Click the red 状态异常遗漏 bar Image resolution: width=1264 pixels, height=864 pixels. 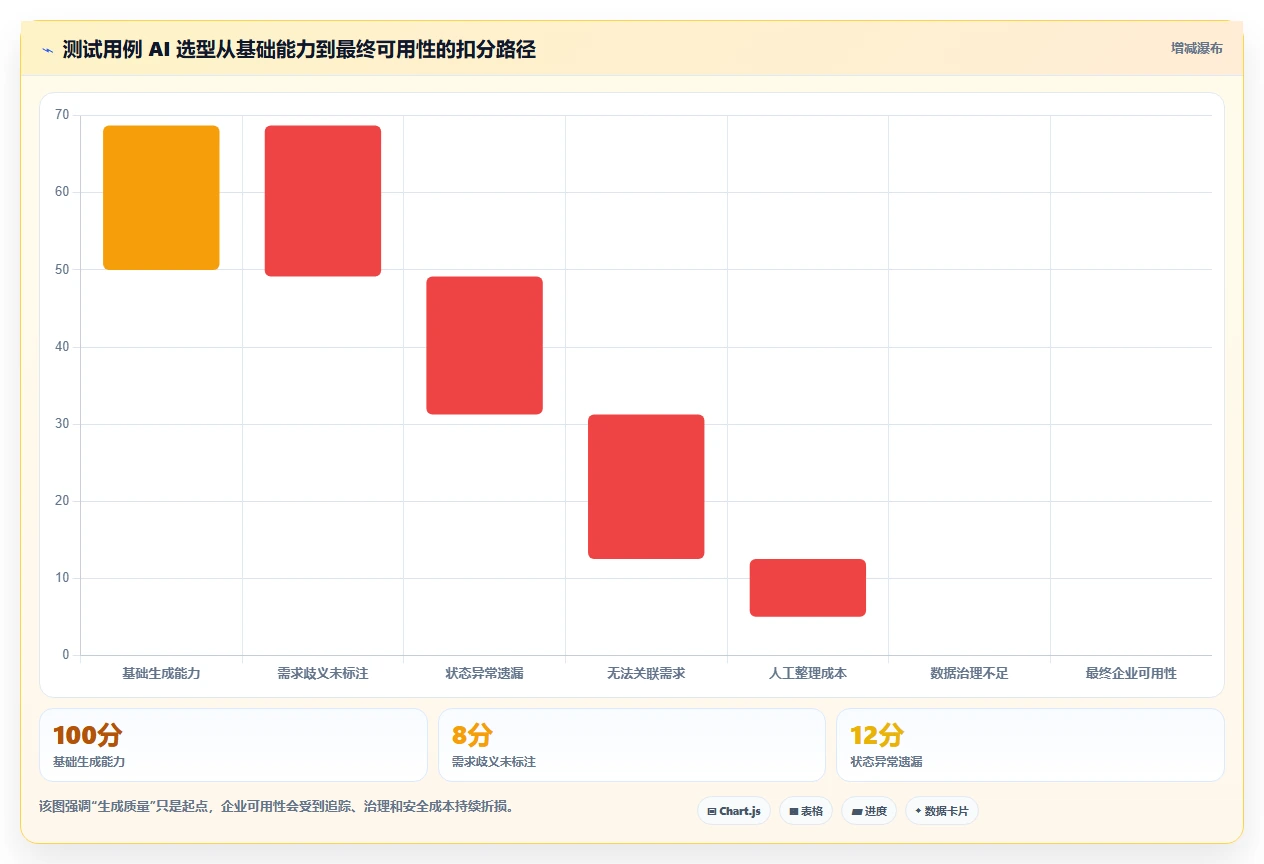tap(484, 345)
